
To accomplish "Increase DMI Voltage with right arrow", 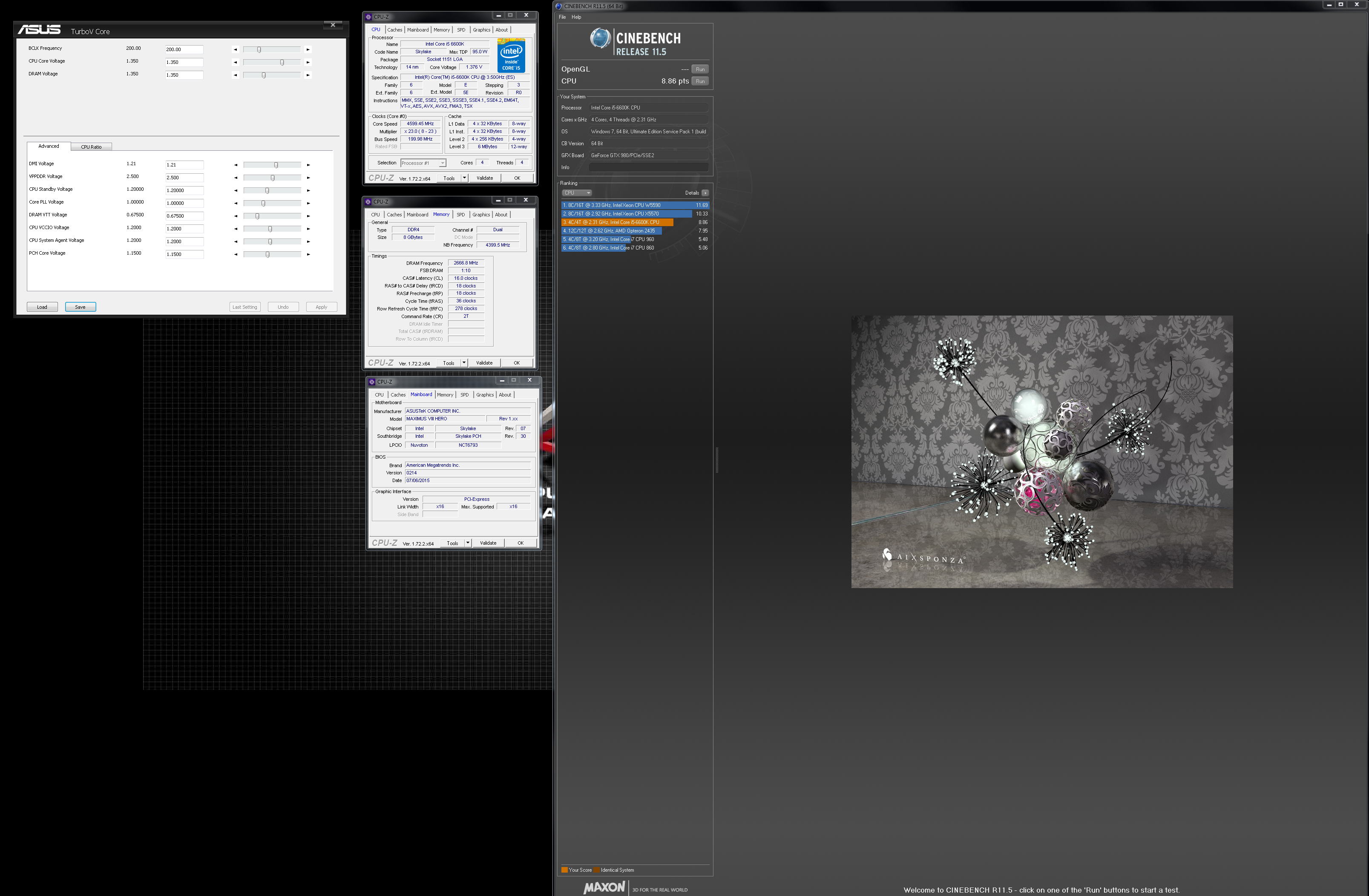I will click(x=308, y=165).
